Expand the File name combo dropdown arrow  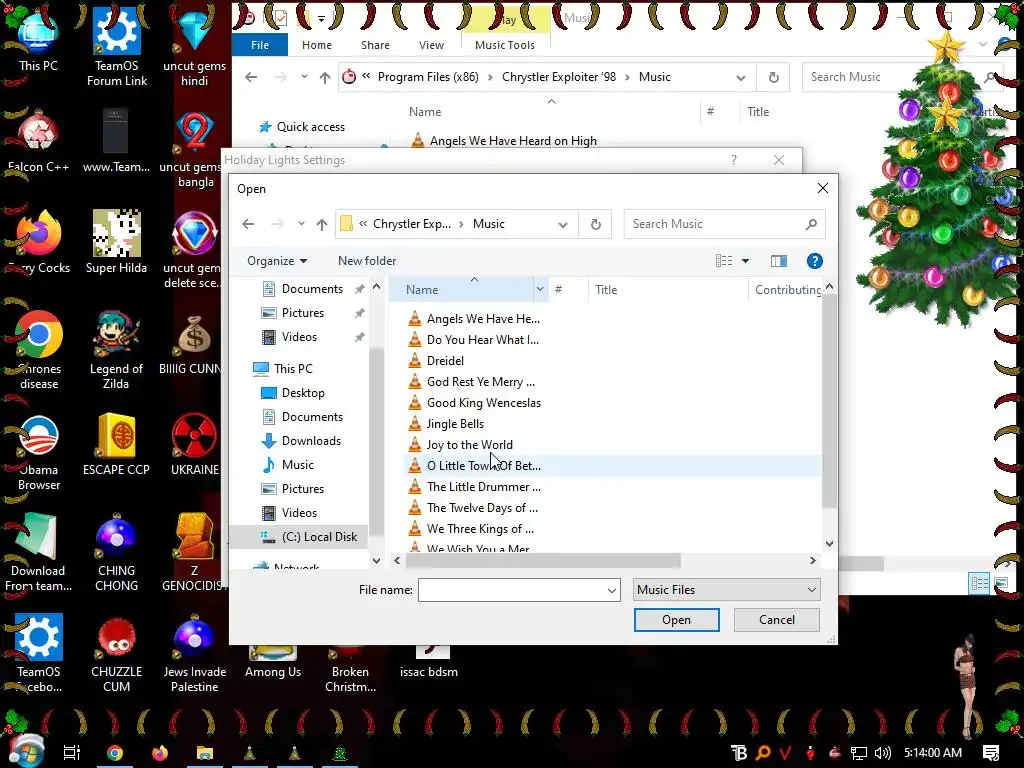pyautogui.click(x=612, y=590)
